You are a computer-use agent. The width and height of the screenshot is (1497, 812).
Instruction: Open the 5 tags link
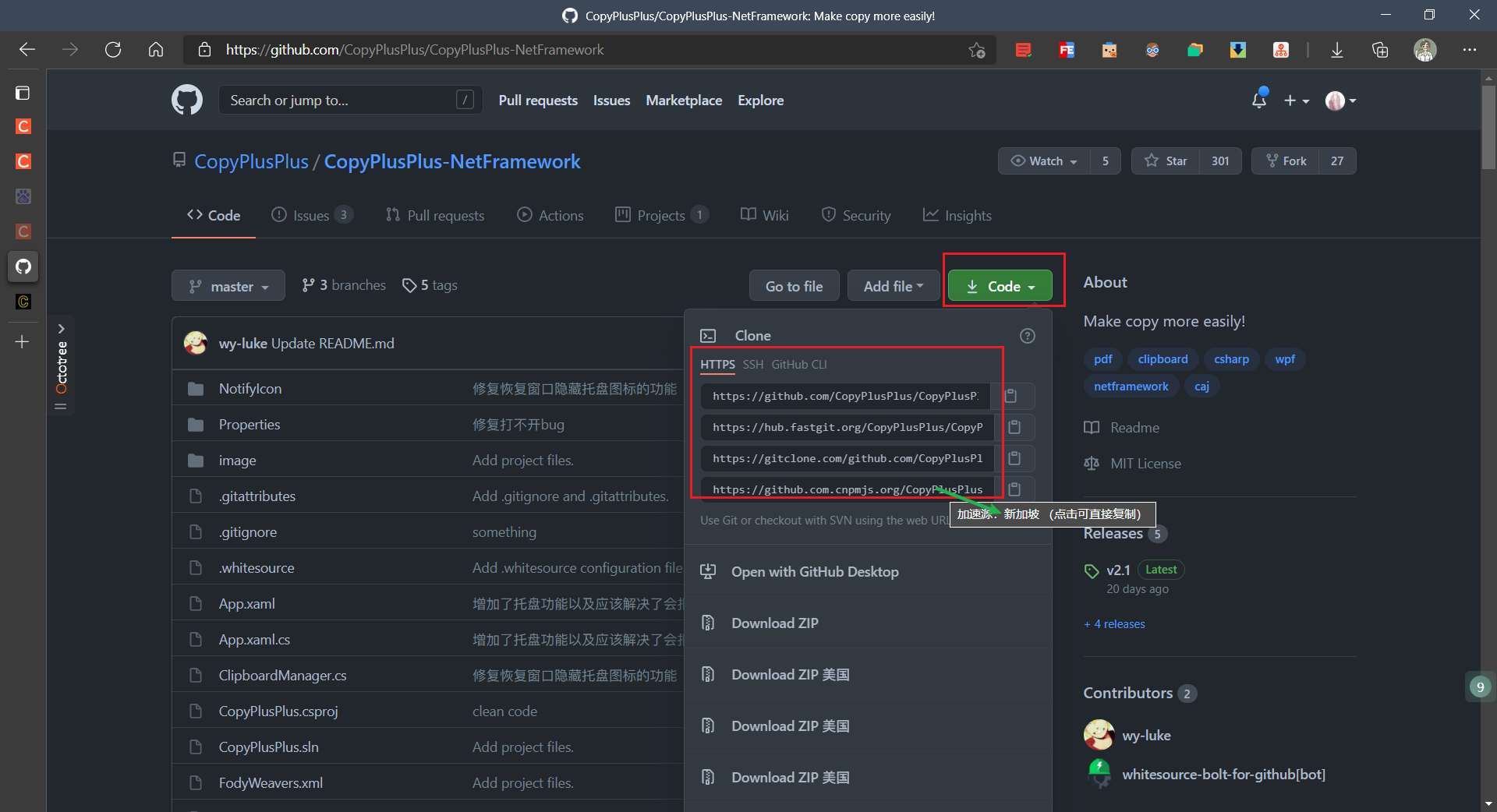pyautogui.click(x=430, y=285)
